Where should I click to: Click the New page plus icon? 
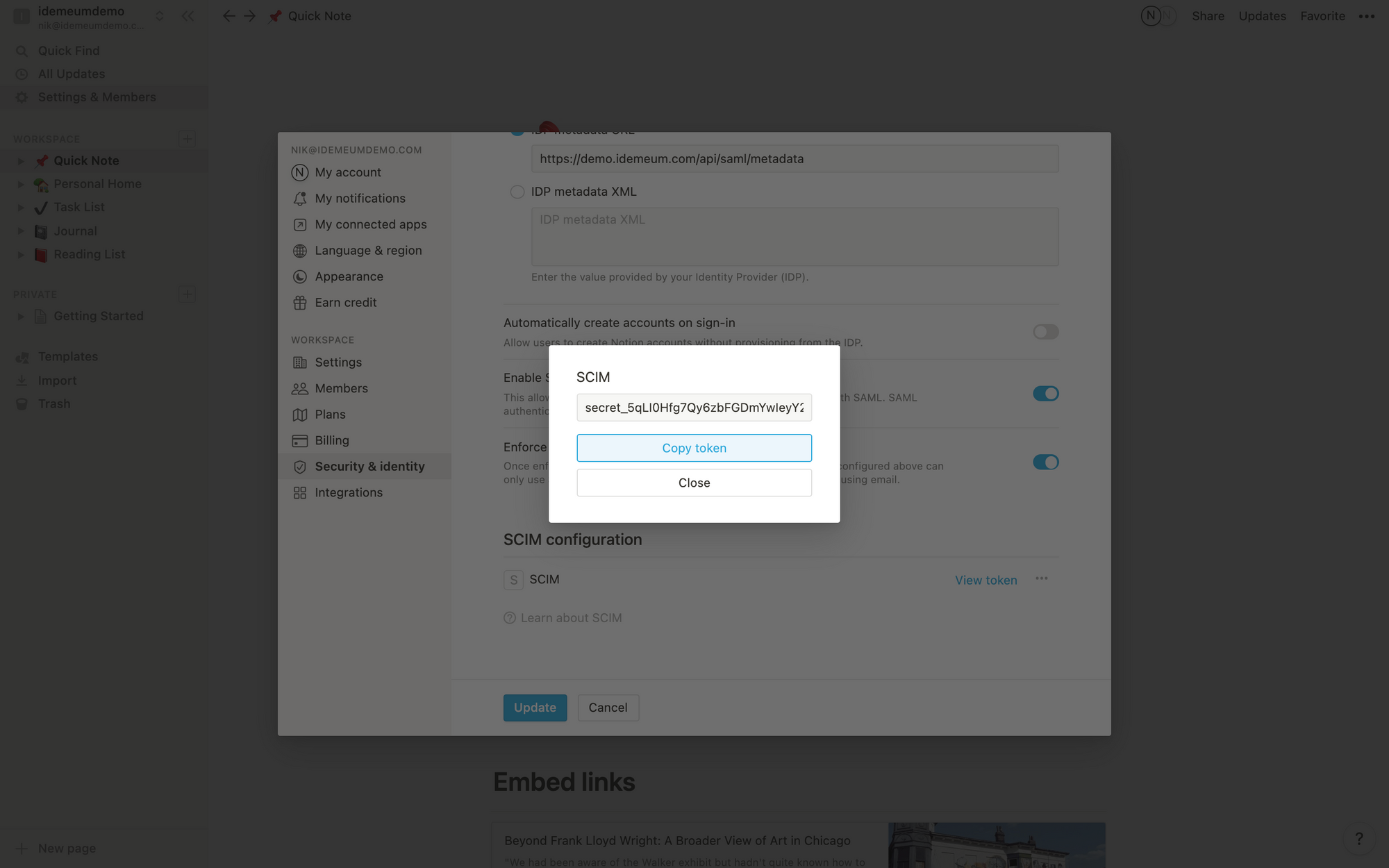(22, 849)
